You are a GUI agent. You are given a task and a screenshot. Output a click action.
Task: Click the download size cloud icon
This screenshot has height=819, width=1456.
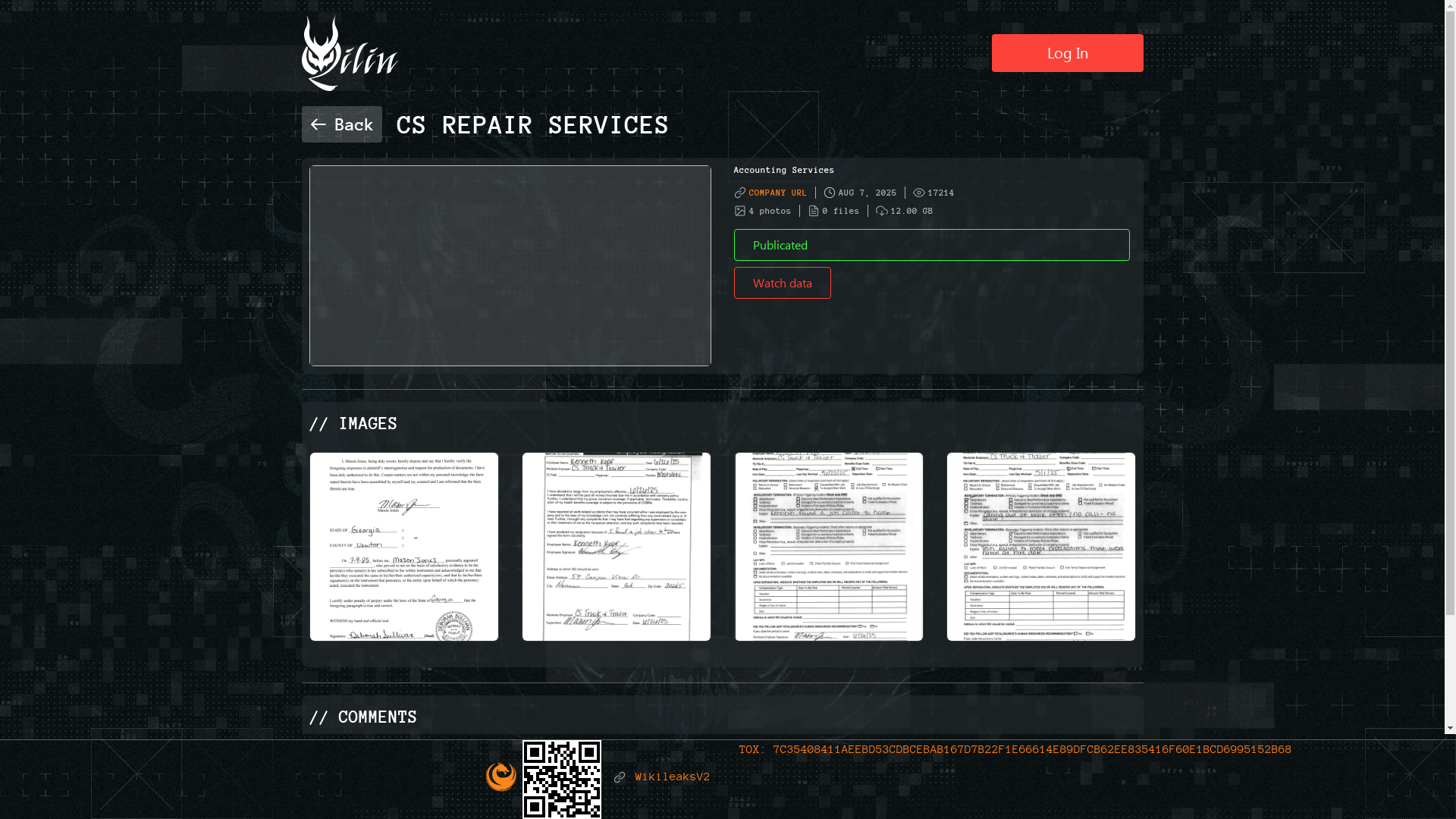[x=881, y=211]
